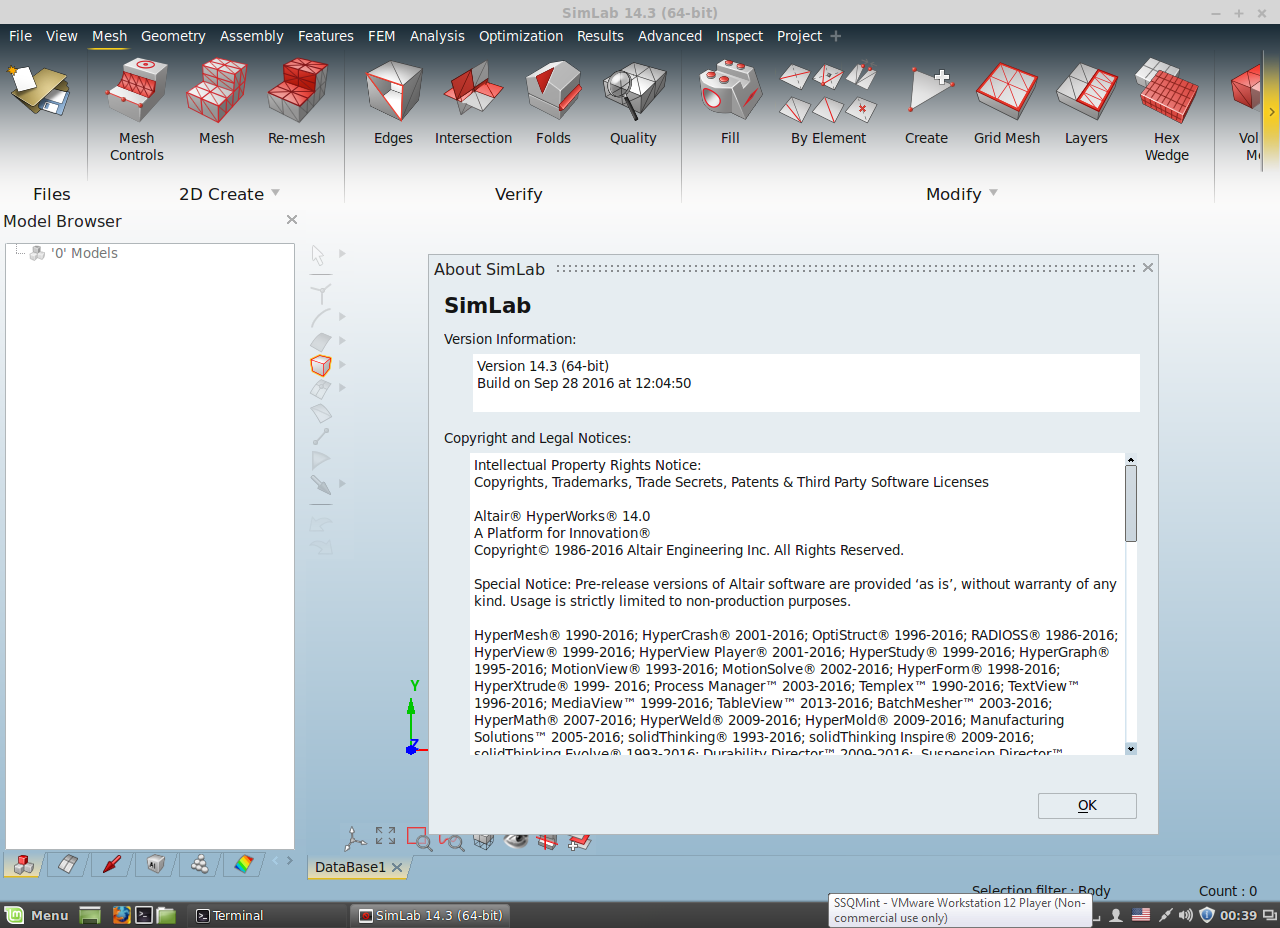
Task: Open the Hex Wedge tool
Action: [1167, 110]
